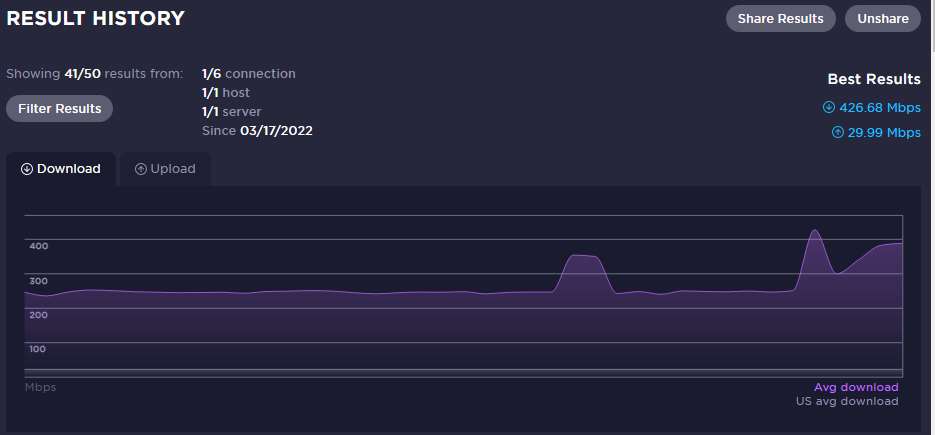Switch to the Upload tab

165,169
